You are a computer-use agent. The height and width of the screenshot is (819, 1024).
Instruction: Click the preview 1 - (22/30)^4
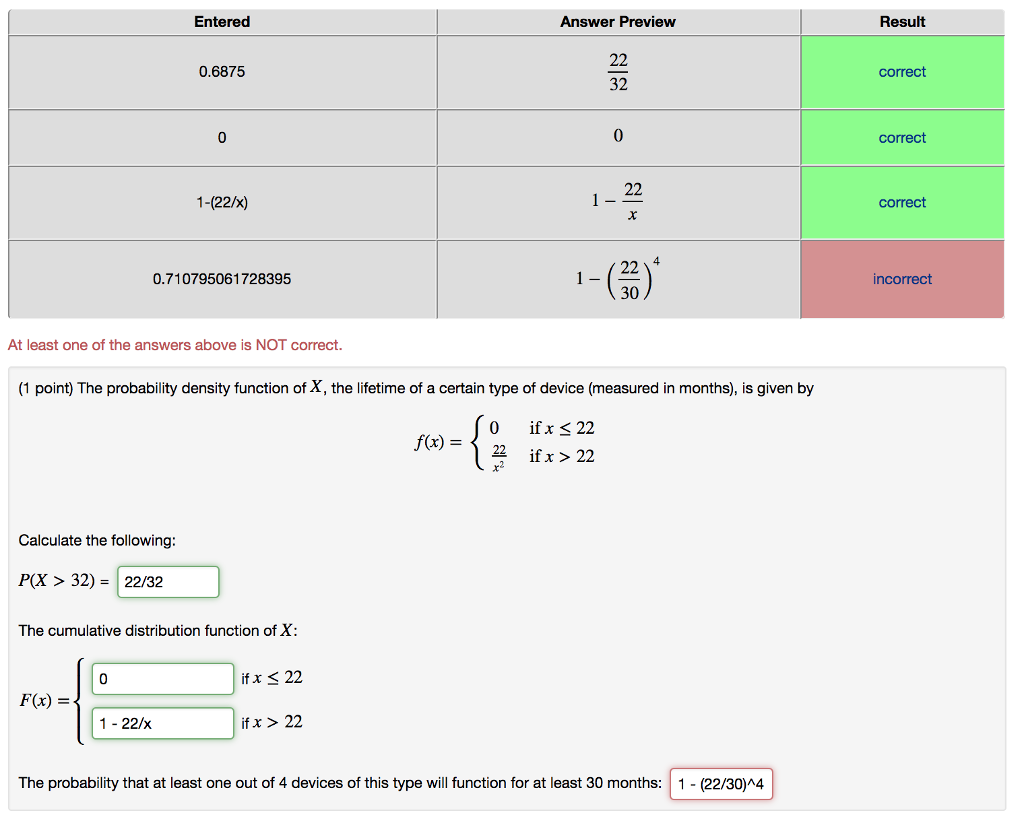click(x=617, y=277)
